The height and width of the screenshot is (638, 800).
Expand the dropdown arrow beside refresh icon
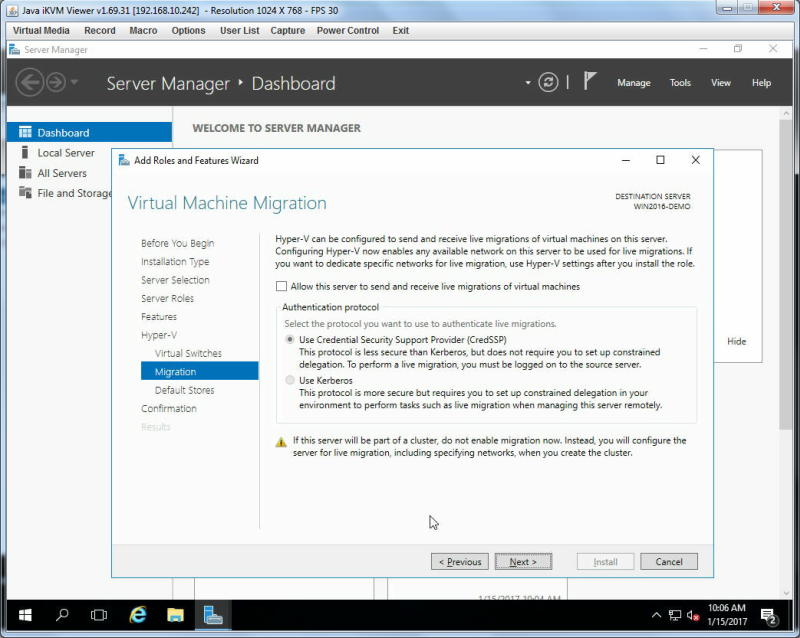click(x=528, y=83)
